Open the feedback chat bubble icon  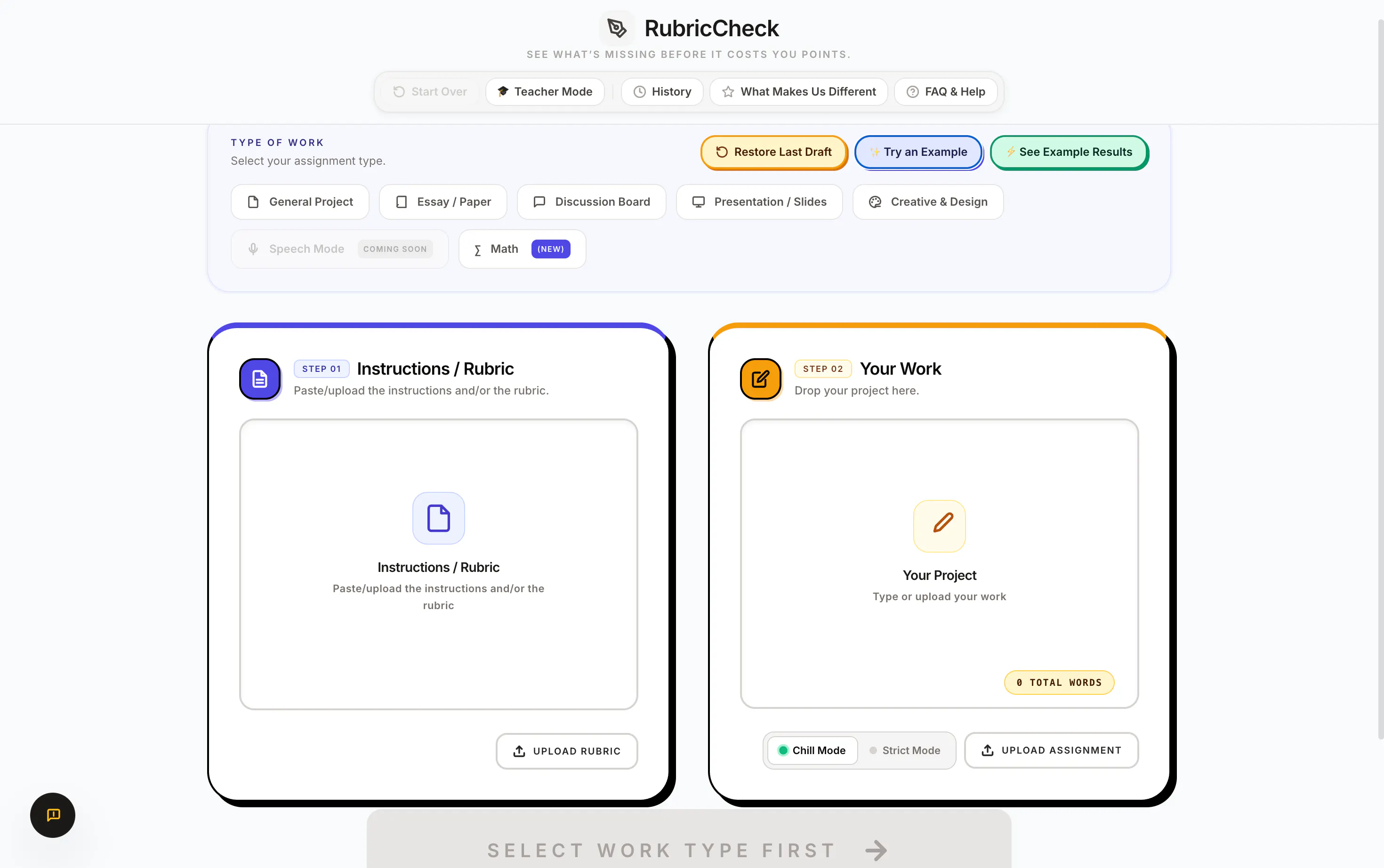click(x=53, y=815)
